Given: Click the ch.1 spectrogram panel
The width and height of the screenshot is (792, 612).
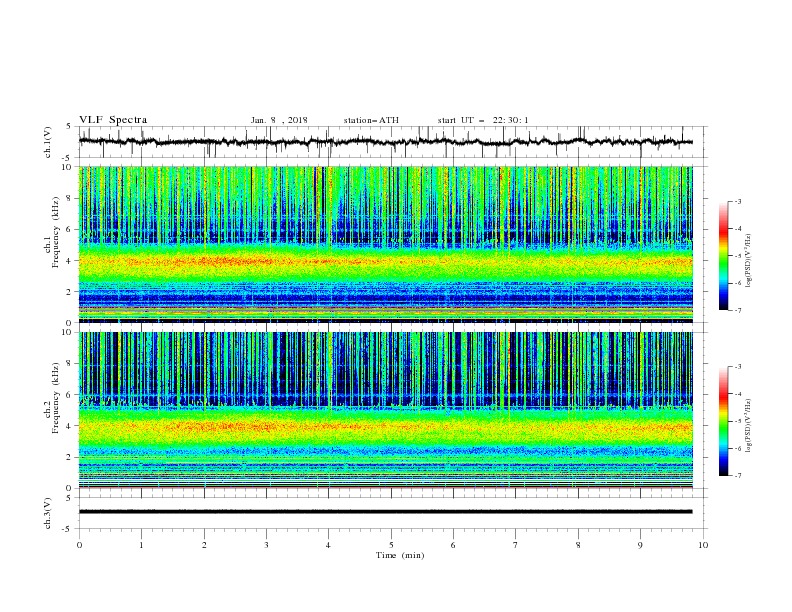Looking at the screenshot, I should tap(386, 244).
